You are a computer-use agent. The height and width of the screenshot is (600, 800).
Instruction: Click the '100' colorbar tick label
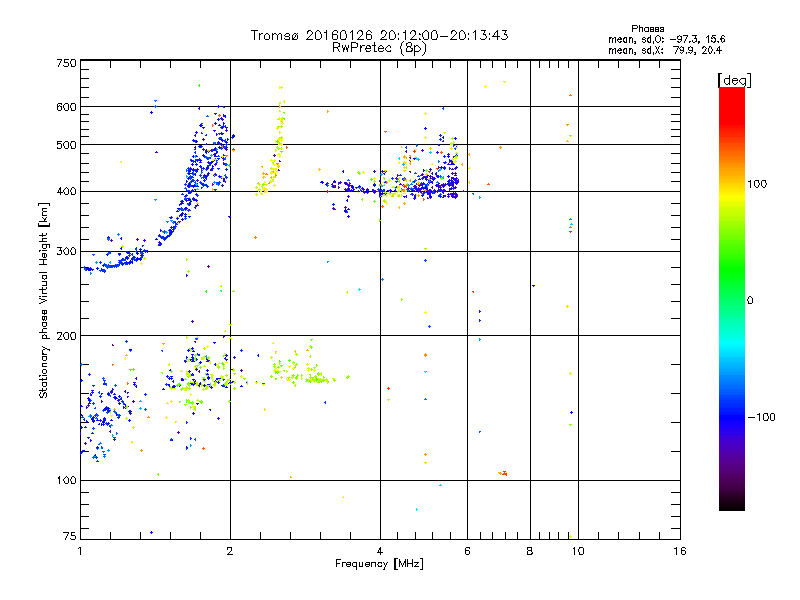pyautogui.click(x=757, y=184)
